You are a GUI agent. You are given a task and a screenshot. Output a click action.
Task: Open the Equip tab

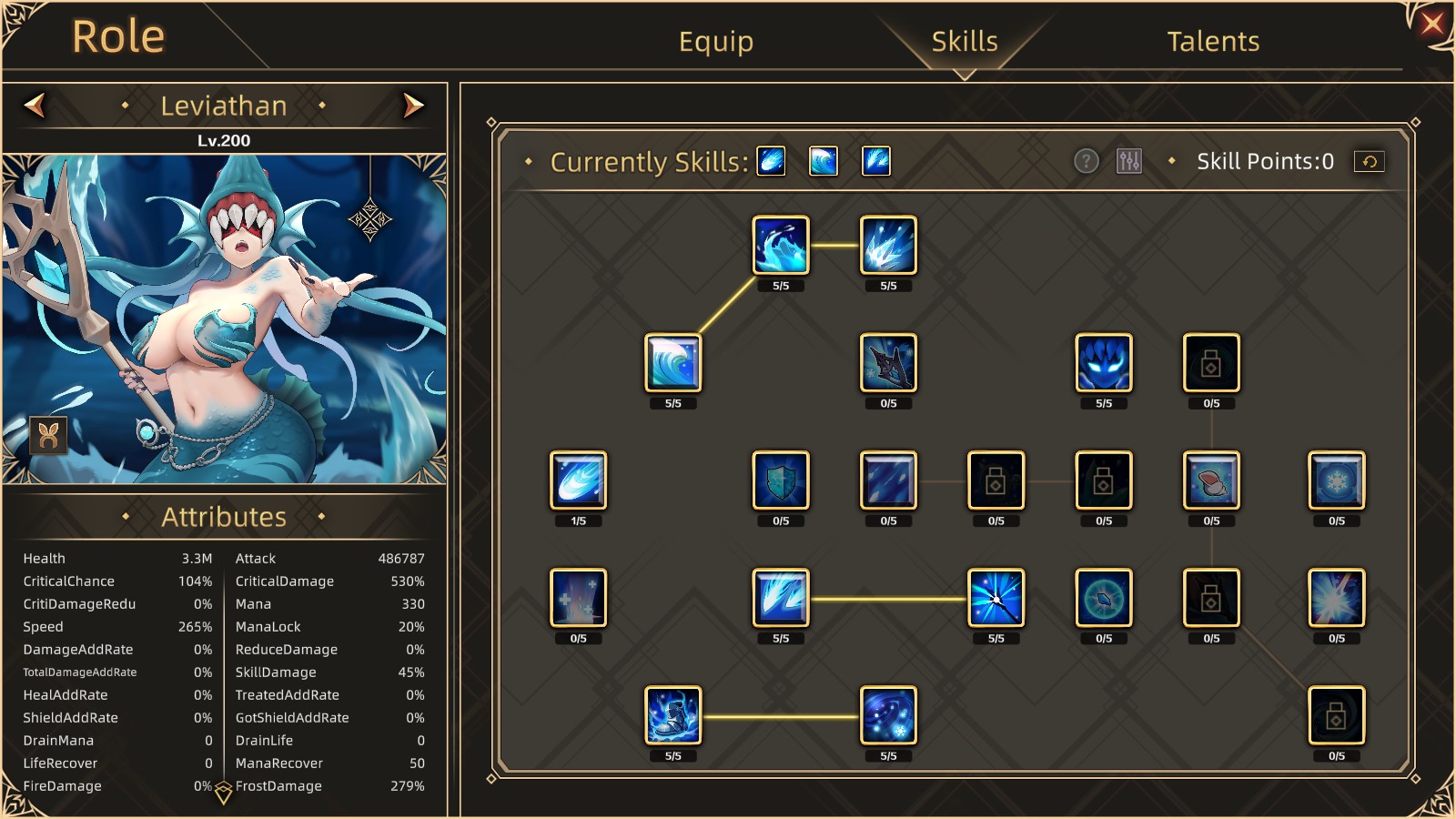tap(716, 41)
